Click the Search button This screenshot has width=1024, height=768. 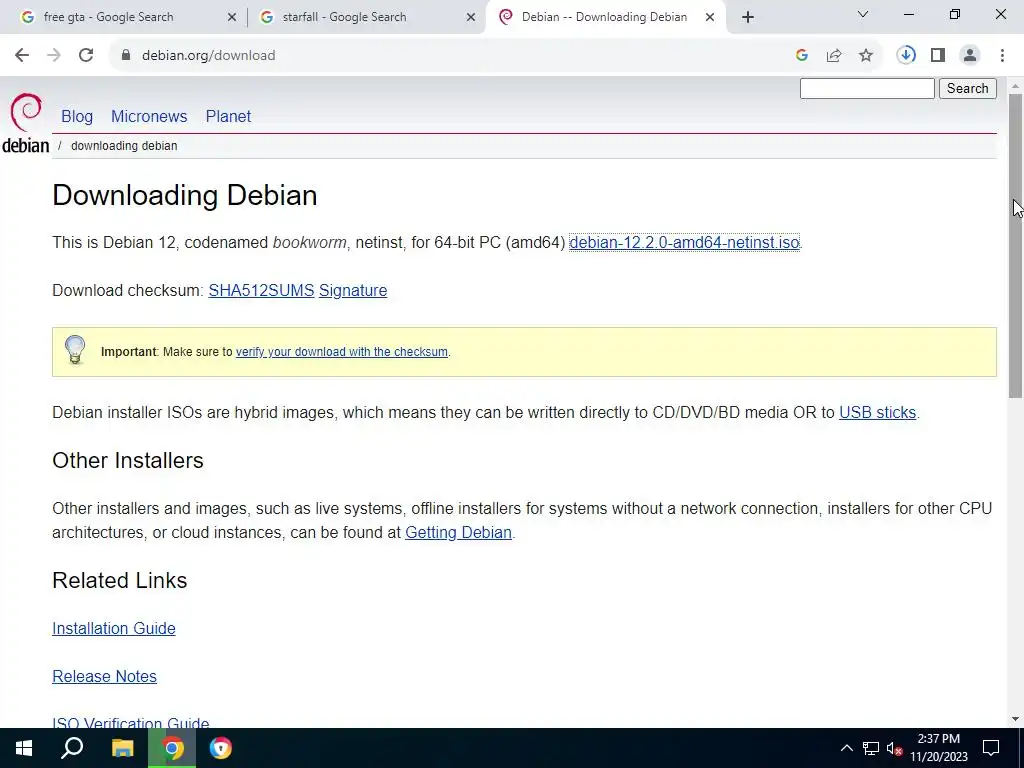tap(968, 88)
